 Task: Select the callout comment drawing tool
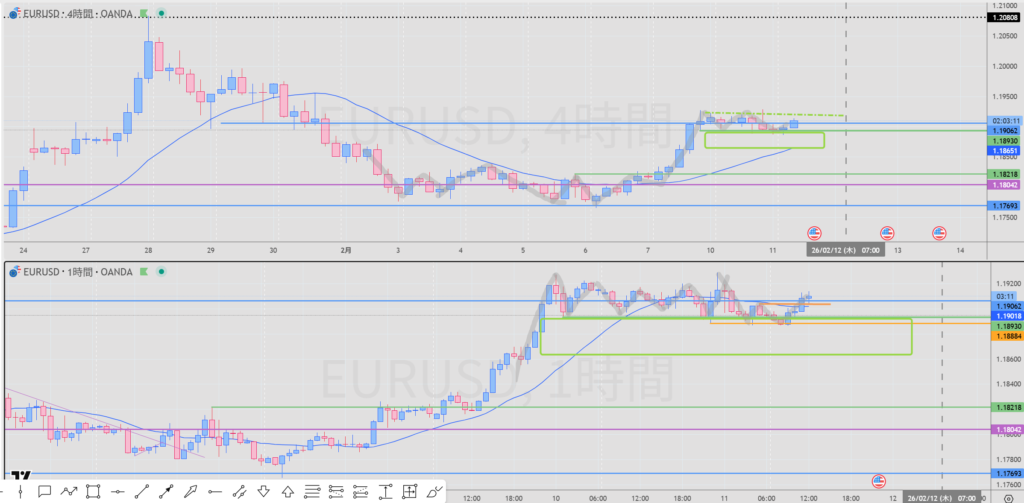click(x=44, y=491)
